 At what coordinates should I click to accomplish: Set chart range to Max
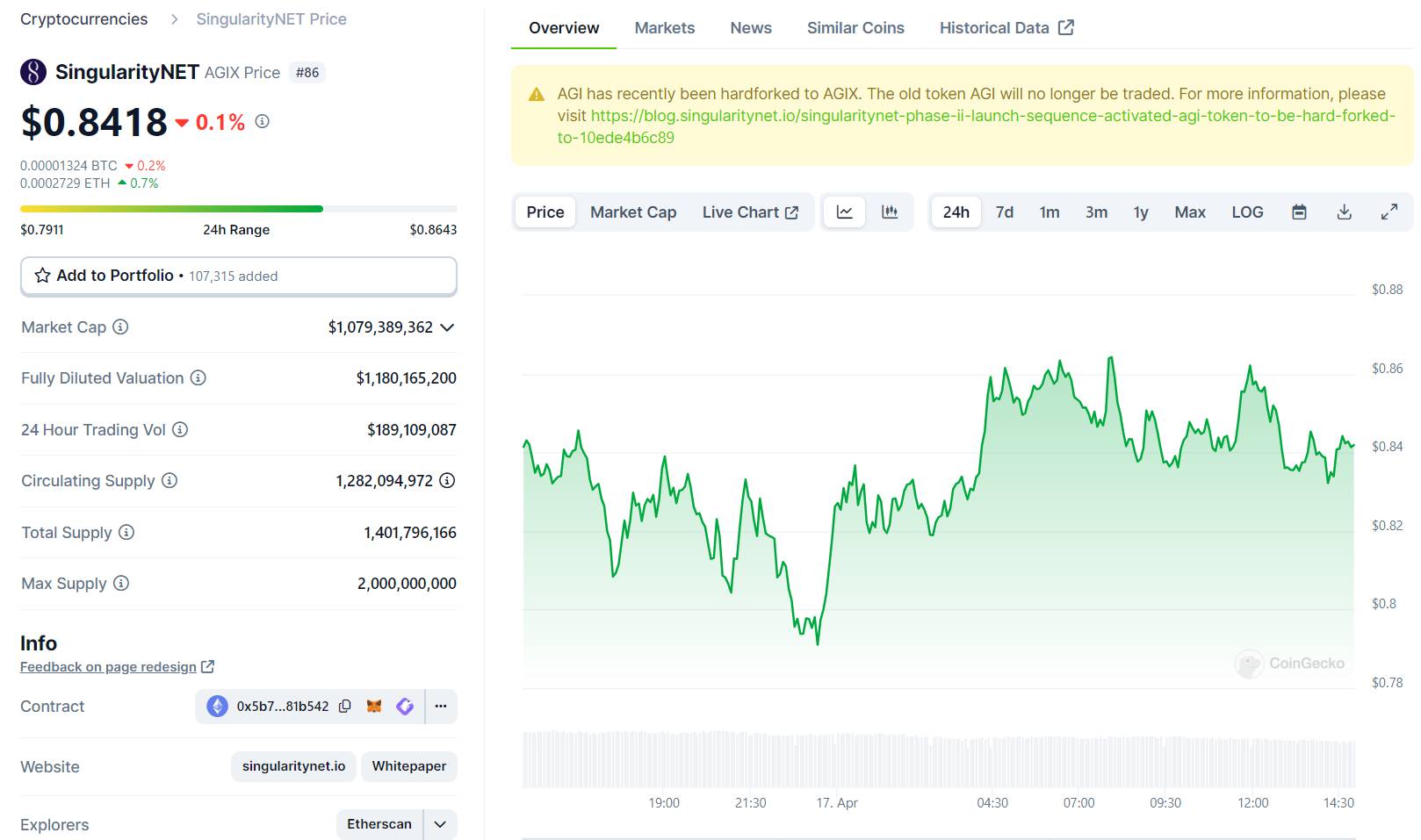point(1190,212)
